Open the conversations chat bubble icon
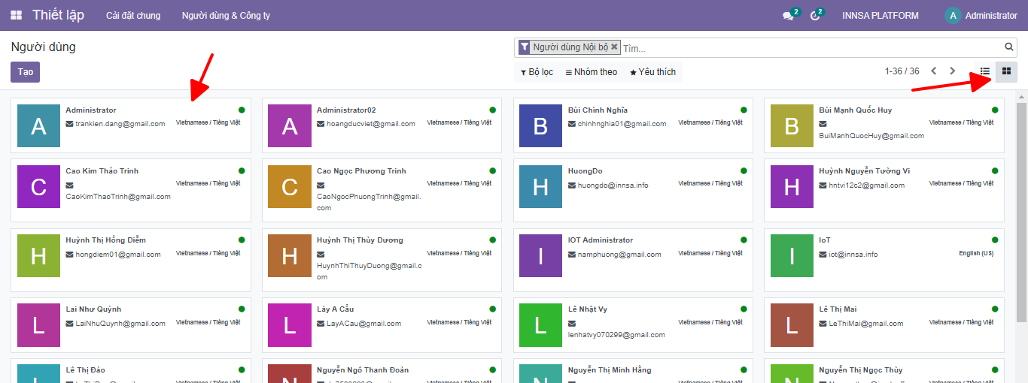Screen dimensions: 1028x383 click(x=788, y=16)
